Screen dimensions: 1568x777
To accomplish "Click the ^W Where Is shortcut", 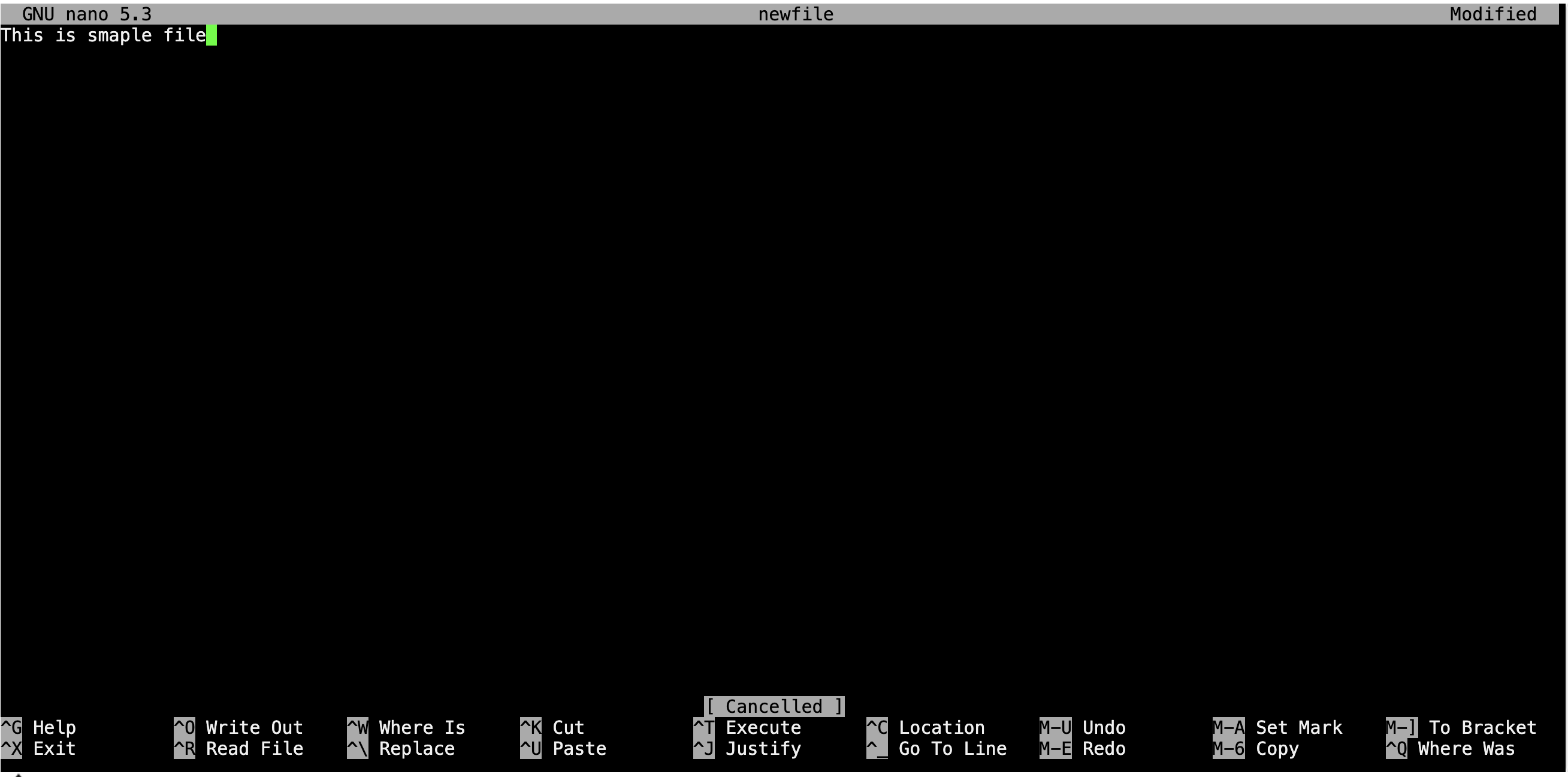I will tap(406, 727).
